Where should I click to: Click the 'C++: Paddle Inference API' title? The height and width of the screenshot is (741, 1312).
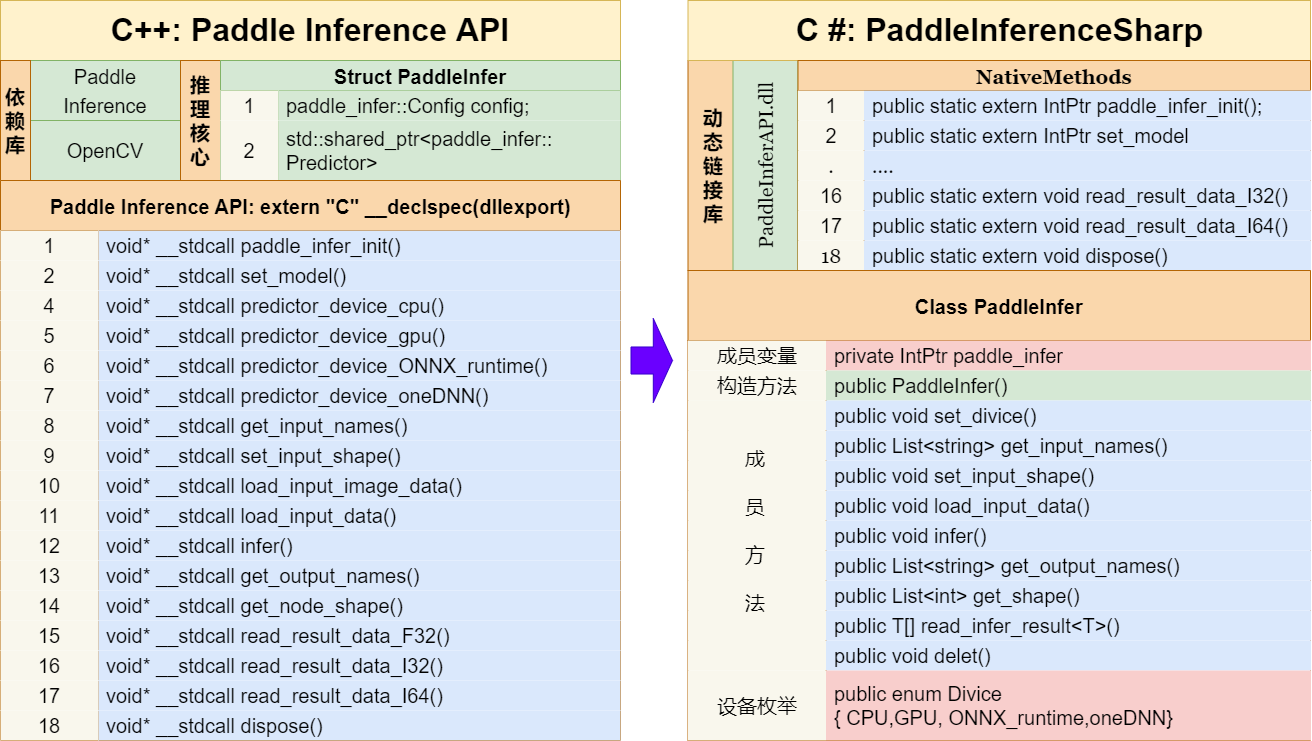coord(310,31)
